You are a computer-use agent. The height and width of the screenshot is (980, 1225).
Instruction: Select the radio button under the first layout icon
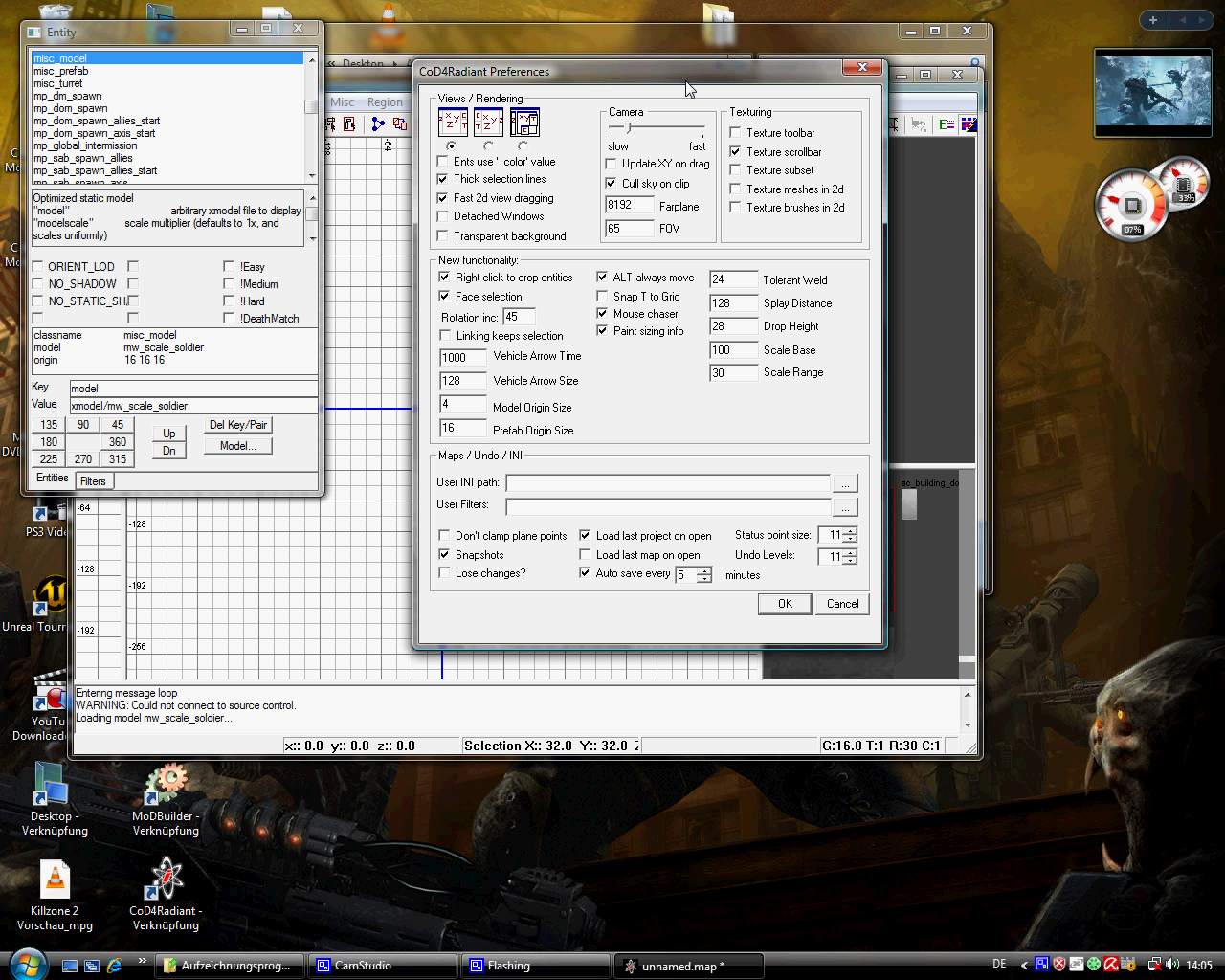point(451,146)
